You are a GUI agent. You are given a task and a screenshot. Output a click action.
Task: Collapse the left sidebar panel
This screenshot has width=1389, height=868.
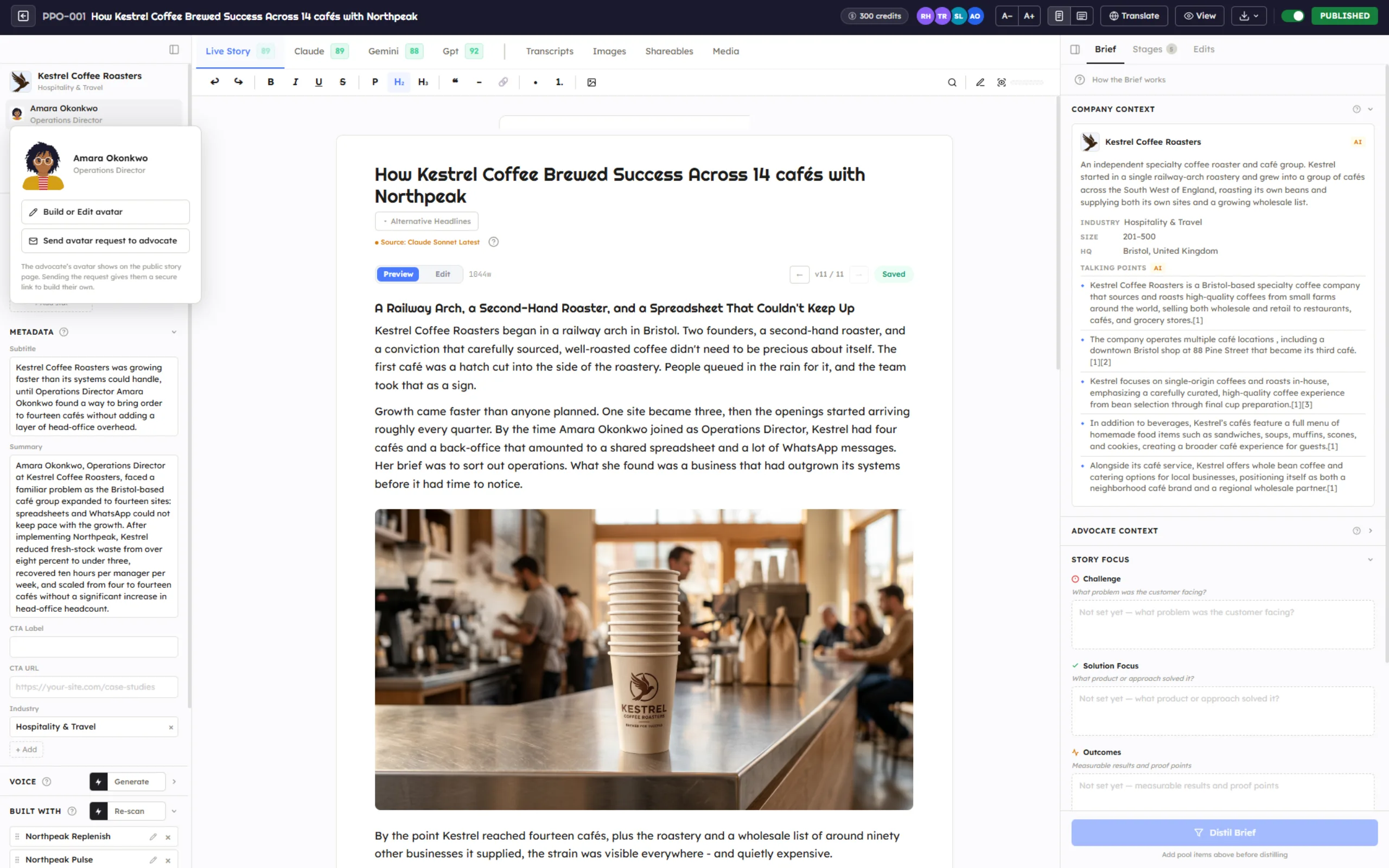[x=174, y=49]
